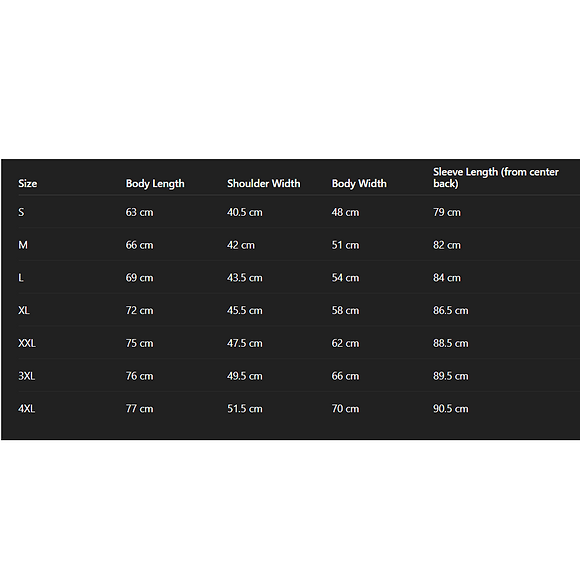
Task: Select the Body Length column header
Action: pos(155,184)
